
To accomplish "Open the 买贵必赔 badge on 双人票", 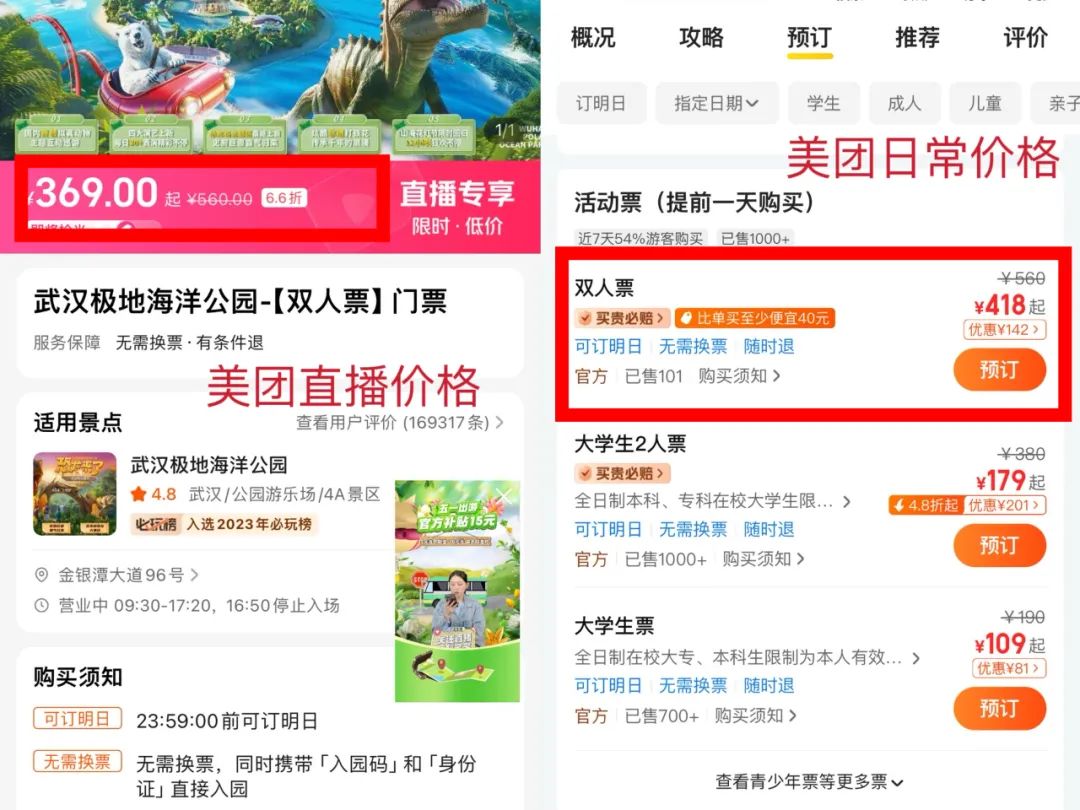I will coord(623,318).
